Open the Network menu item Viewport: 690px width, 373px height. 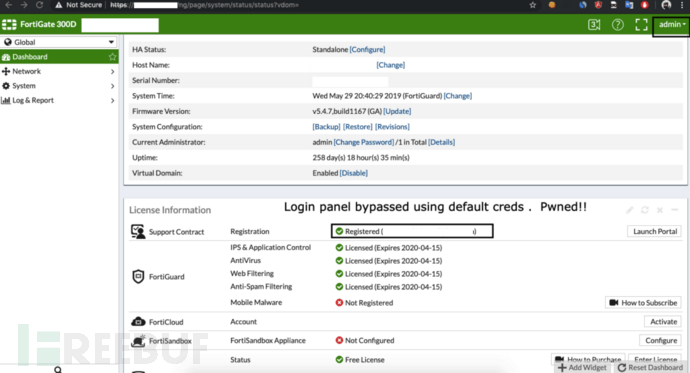(x=26, y=71)
